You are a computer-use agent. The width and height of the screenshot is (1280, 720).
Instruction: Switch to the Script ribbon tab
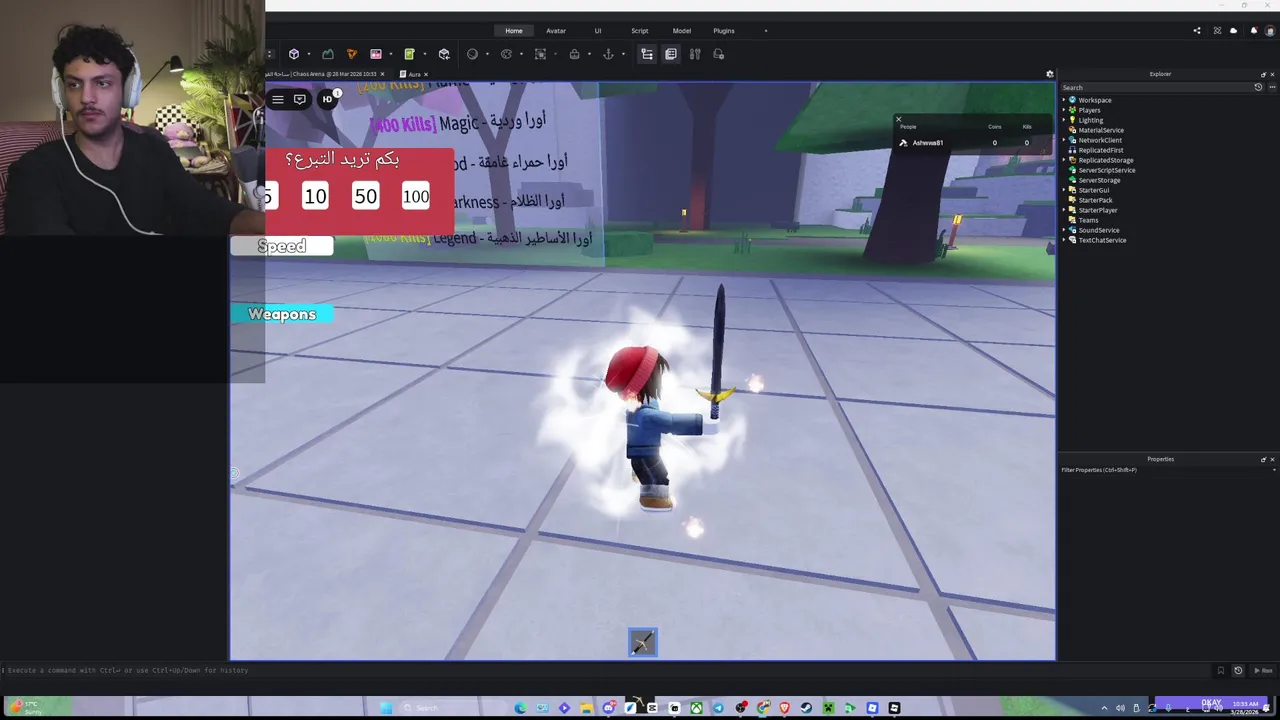[640, 31]
